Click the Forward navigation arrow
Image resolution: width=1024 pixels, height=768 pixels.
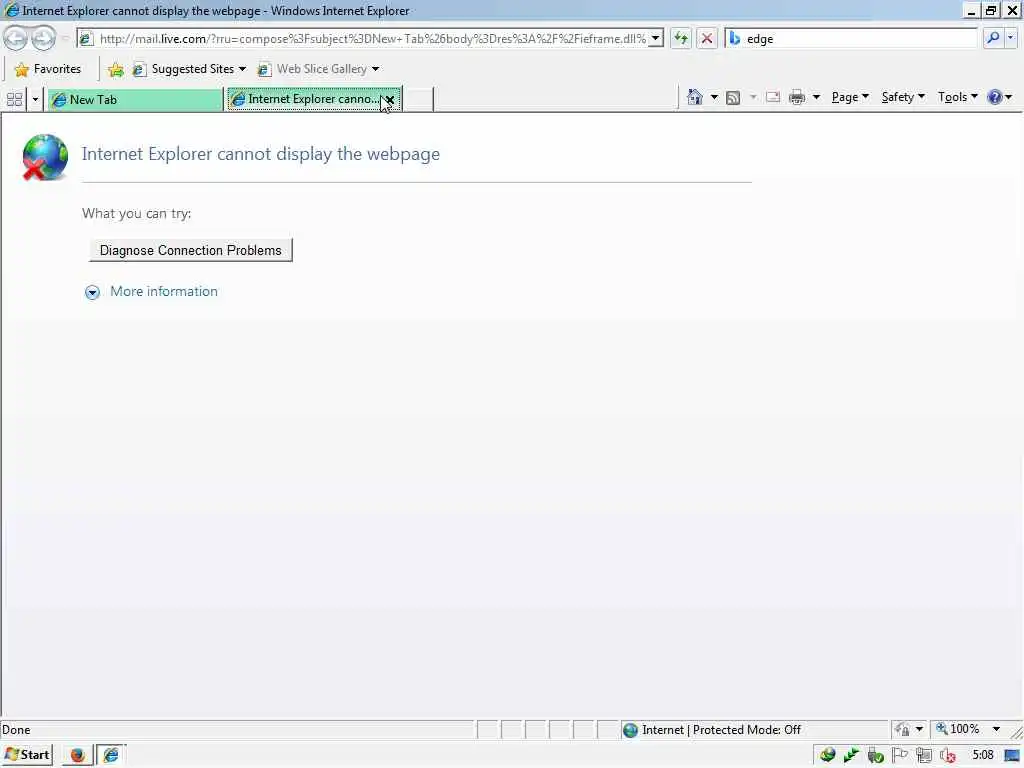click(x=43, y=39)
